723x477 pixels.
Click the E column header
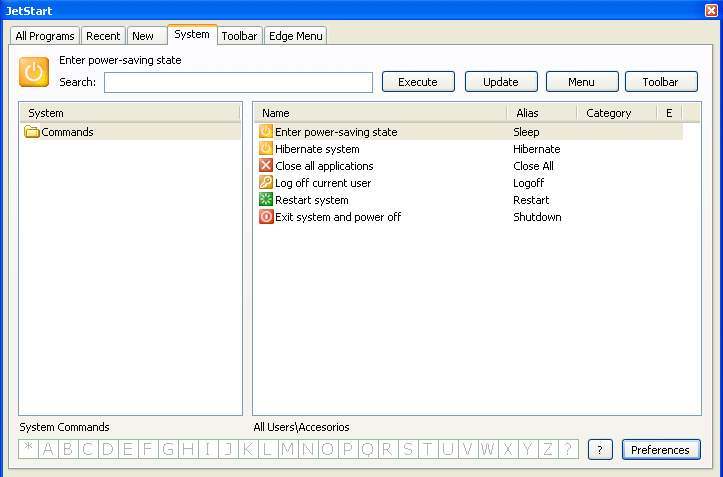669,113
